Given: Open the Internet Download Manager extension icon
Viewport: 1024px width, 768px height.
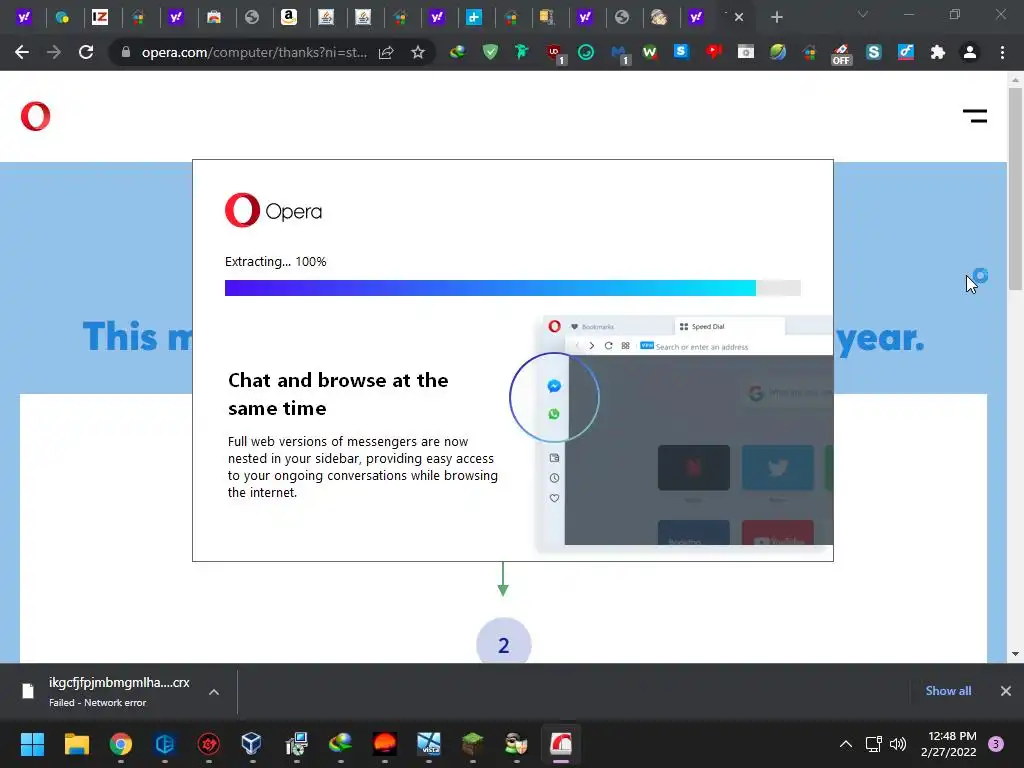Looking at the screenshot, I should (457, 52).
